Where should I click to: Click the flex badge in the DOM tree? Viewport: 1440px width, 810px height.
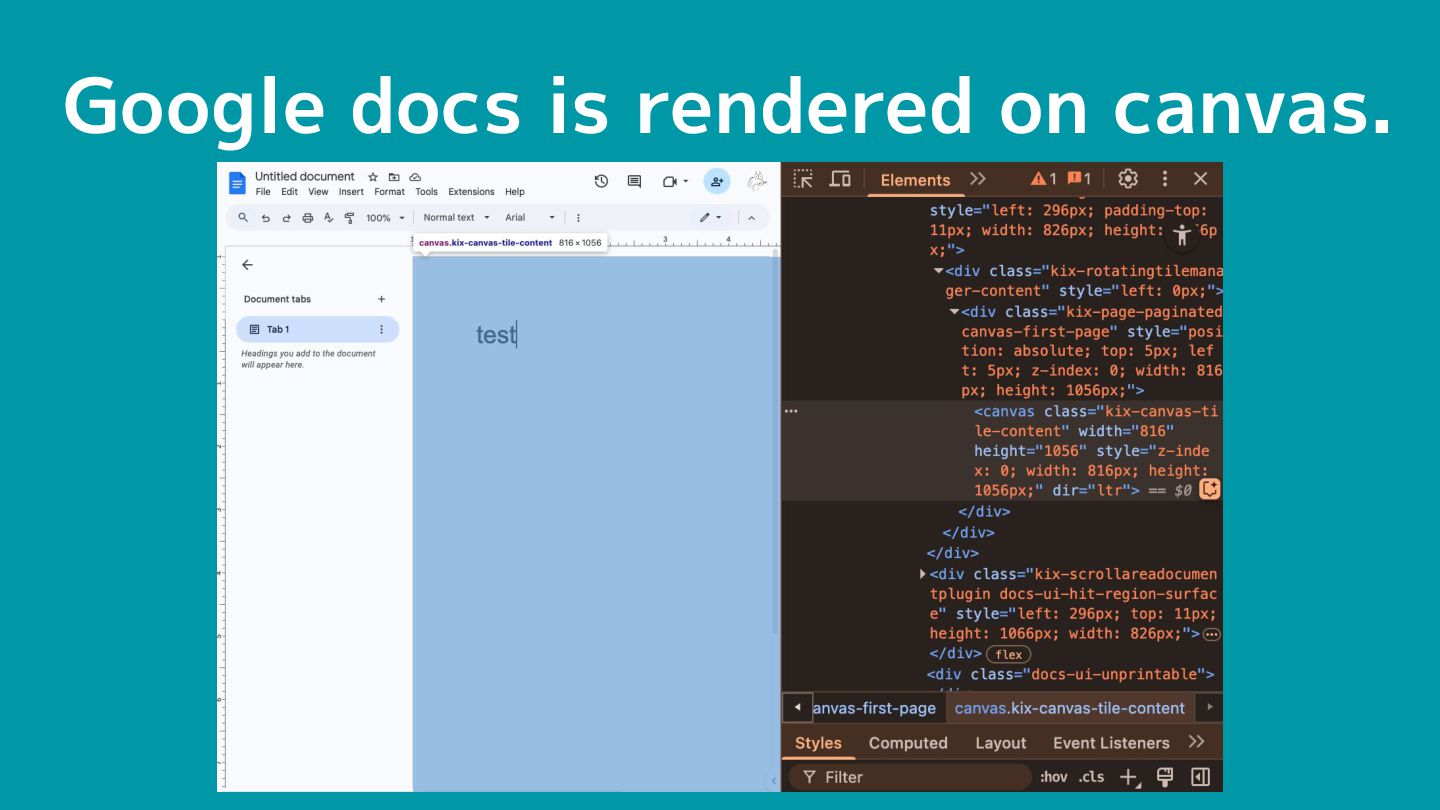(1009, 654)
